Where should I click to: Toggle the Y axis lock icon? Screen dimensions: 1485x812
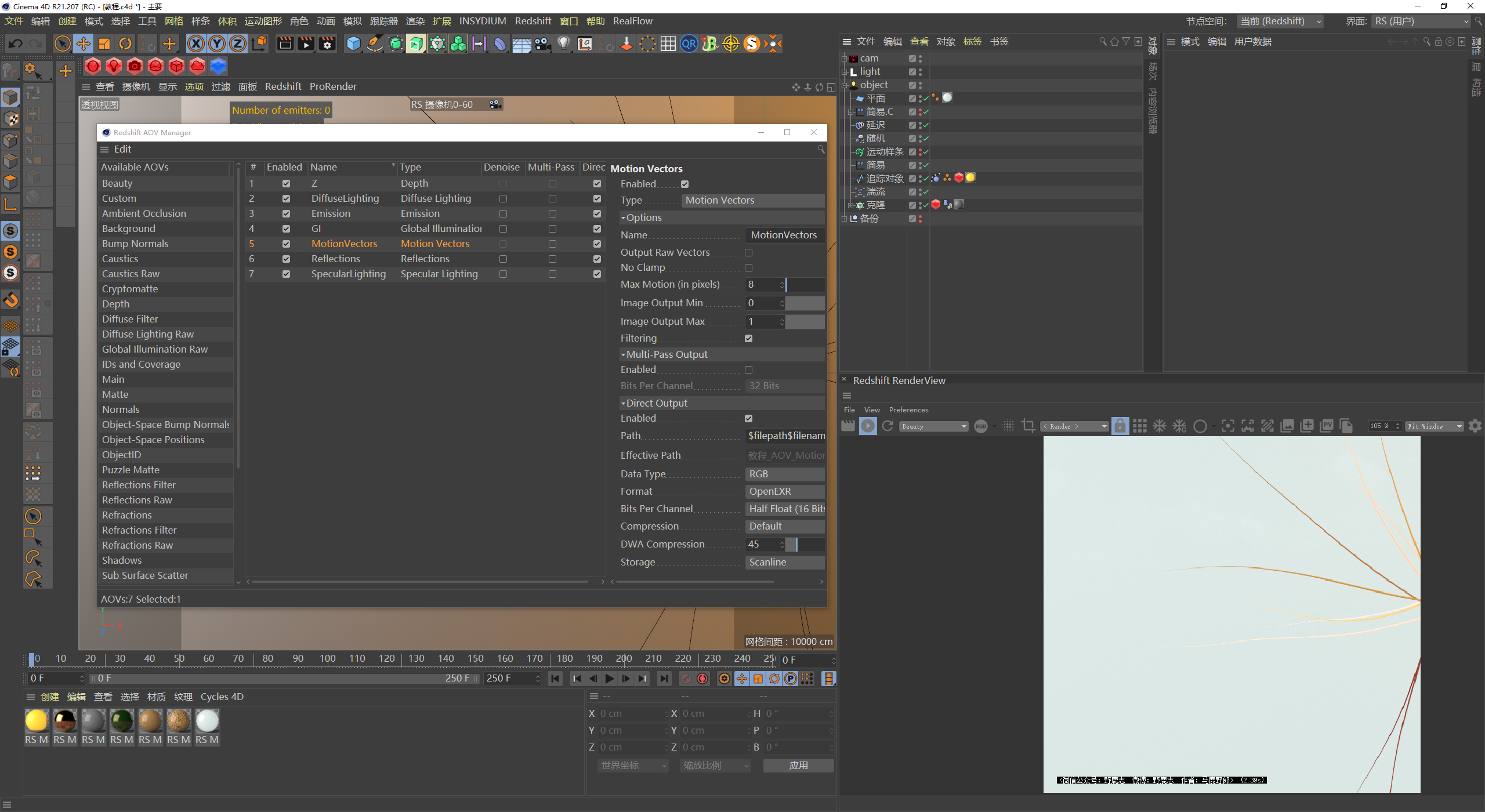[x=217, y=43]
